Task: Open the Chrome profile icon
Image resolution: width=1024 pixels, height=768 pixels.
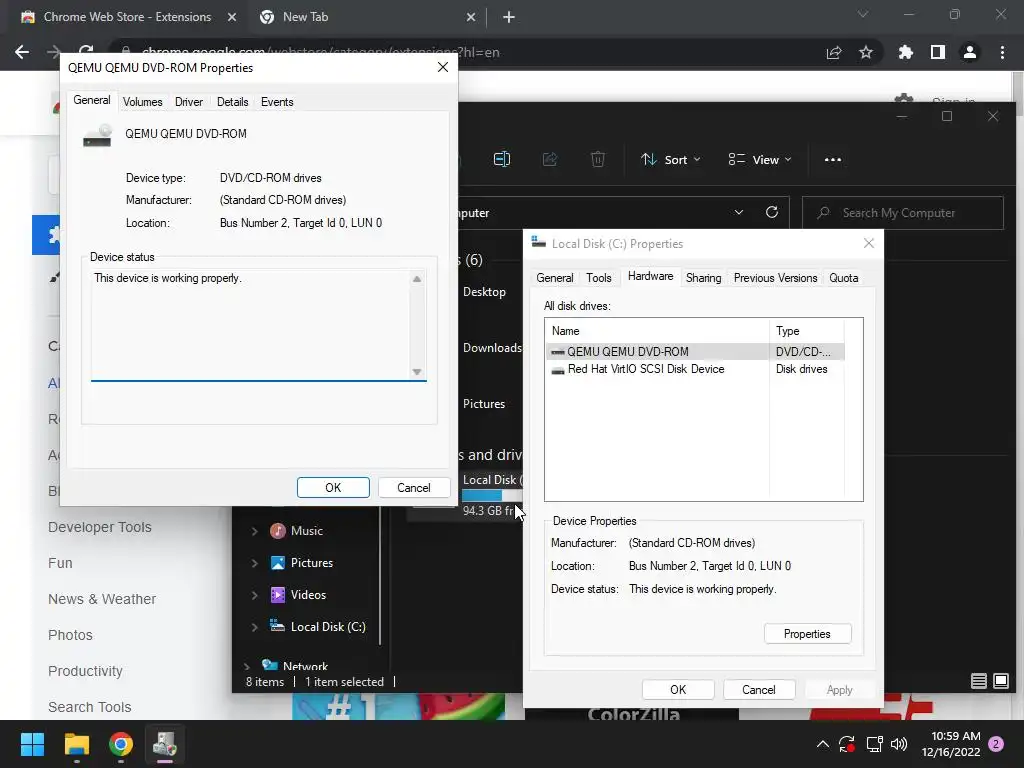Action: tap(970, 52)
